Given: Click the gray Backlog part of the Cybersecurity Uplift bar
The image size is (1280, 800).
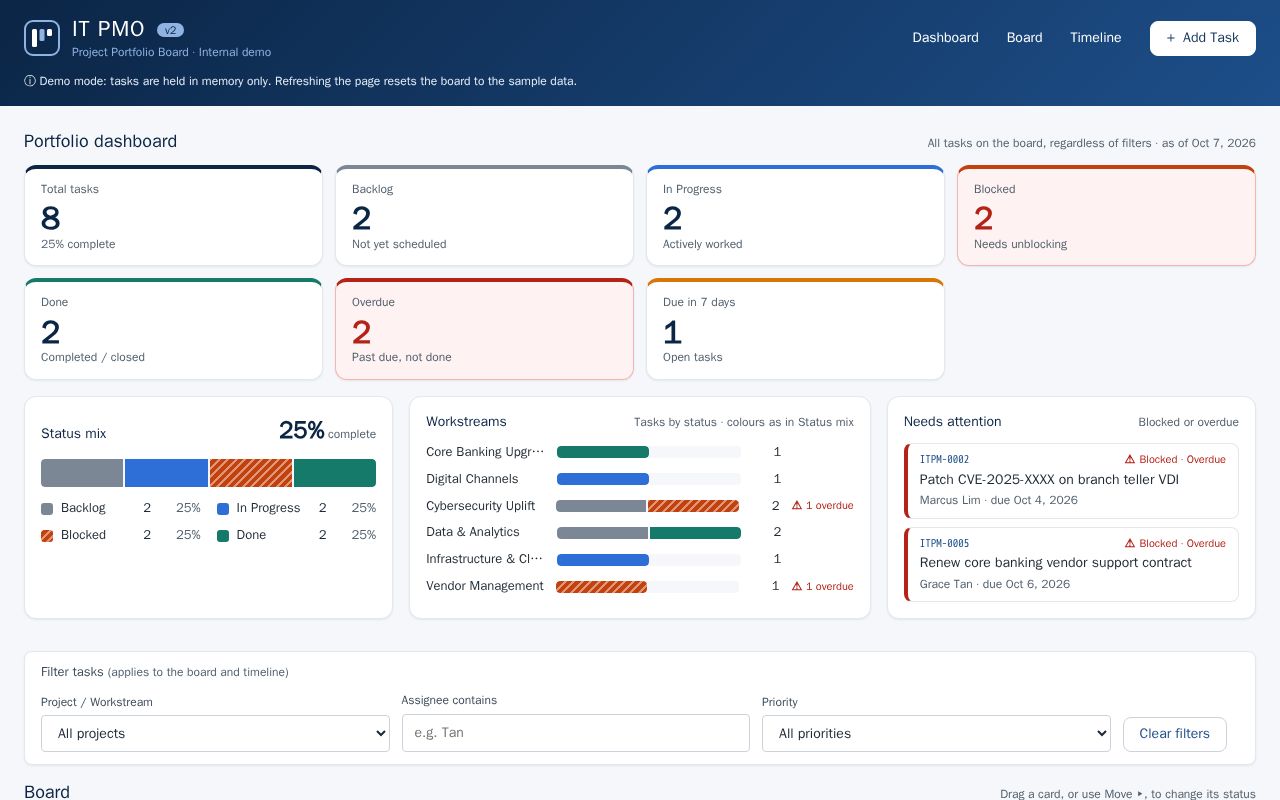Looking at the screenshot, I should coord(601,506).
